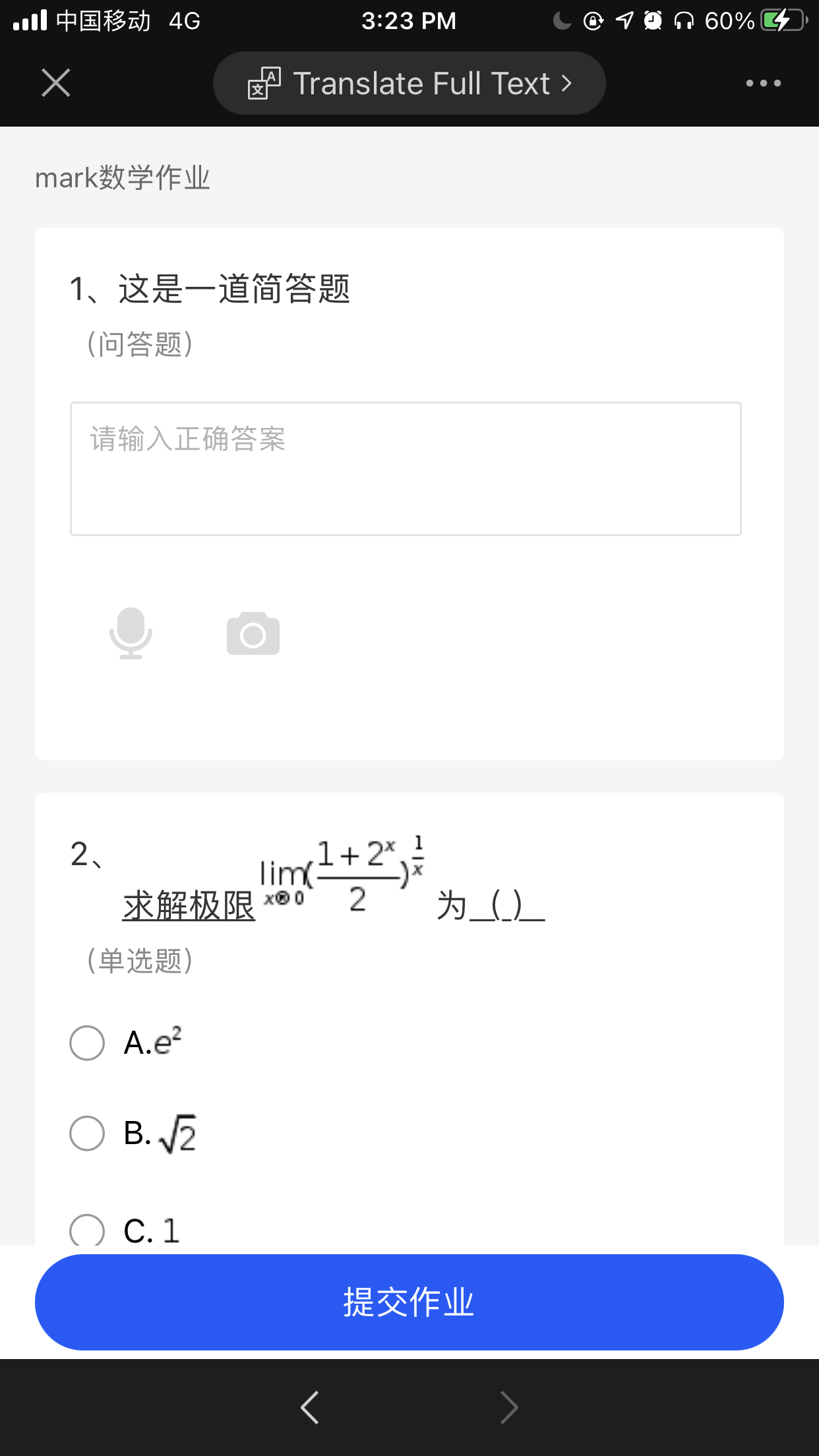Select option B square root of 2
Image resolution: width=819 pixels, height=1456 pixels.
87,1134
